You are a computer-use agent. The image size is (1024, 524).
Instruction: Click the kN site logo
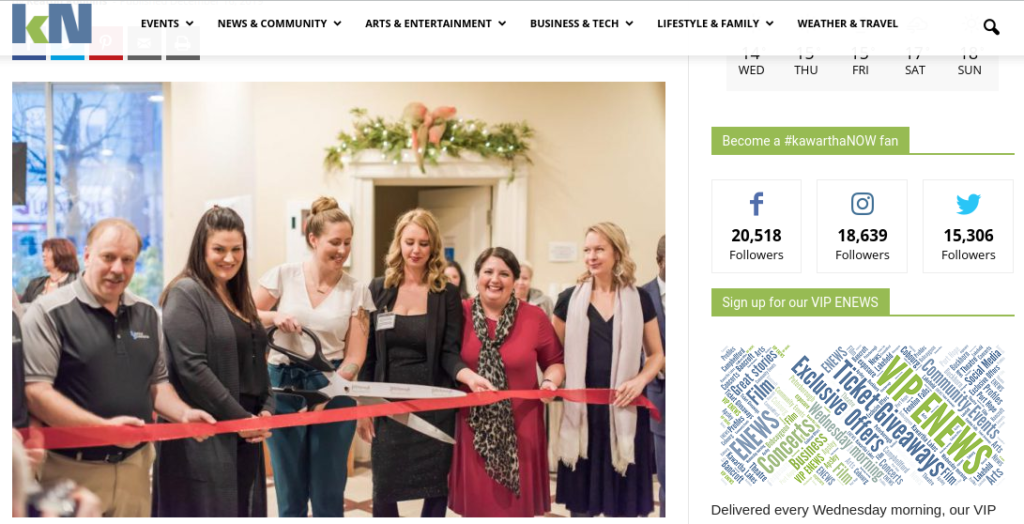[x=52, y=24]
